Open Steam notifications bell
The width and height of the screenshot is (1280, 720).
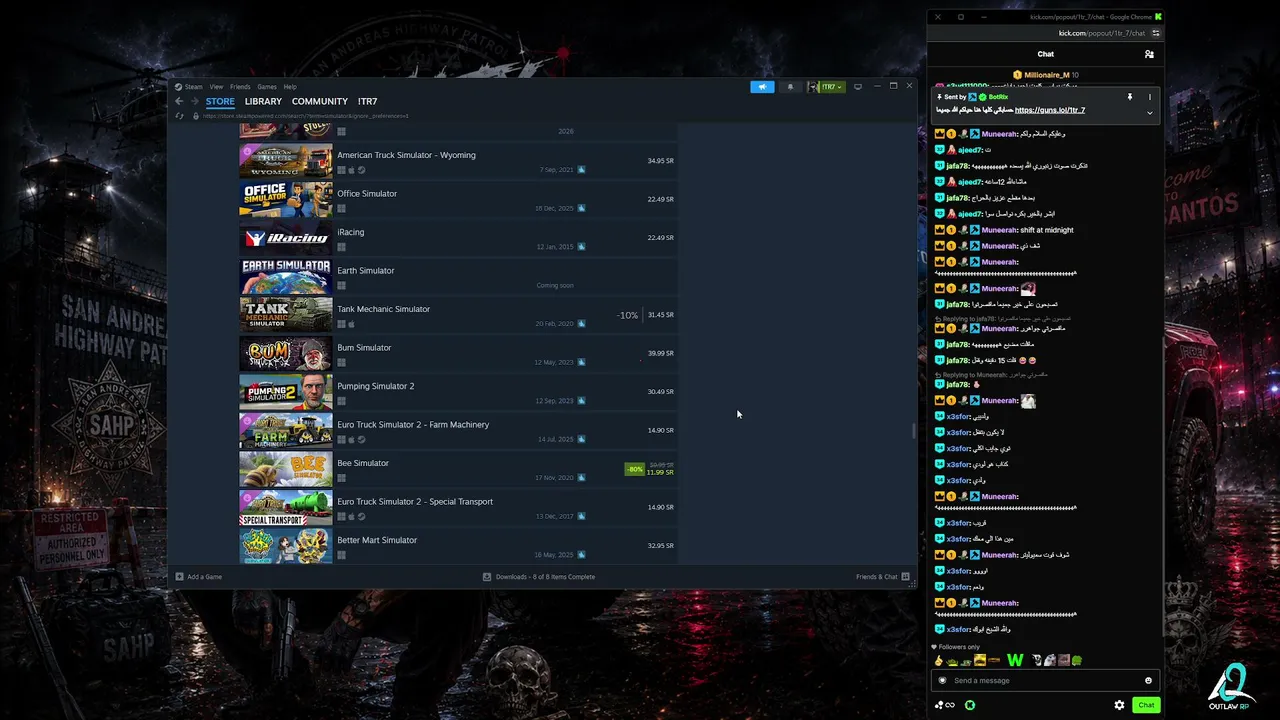[x=790, y=87]
